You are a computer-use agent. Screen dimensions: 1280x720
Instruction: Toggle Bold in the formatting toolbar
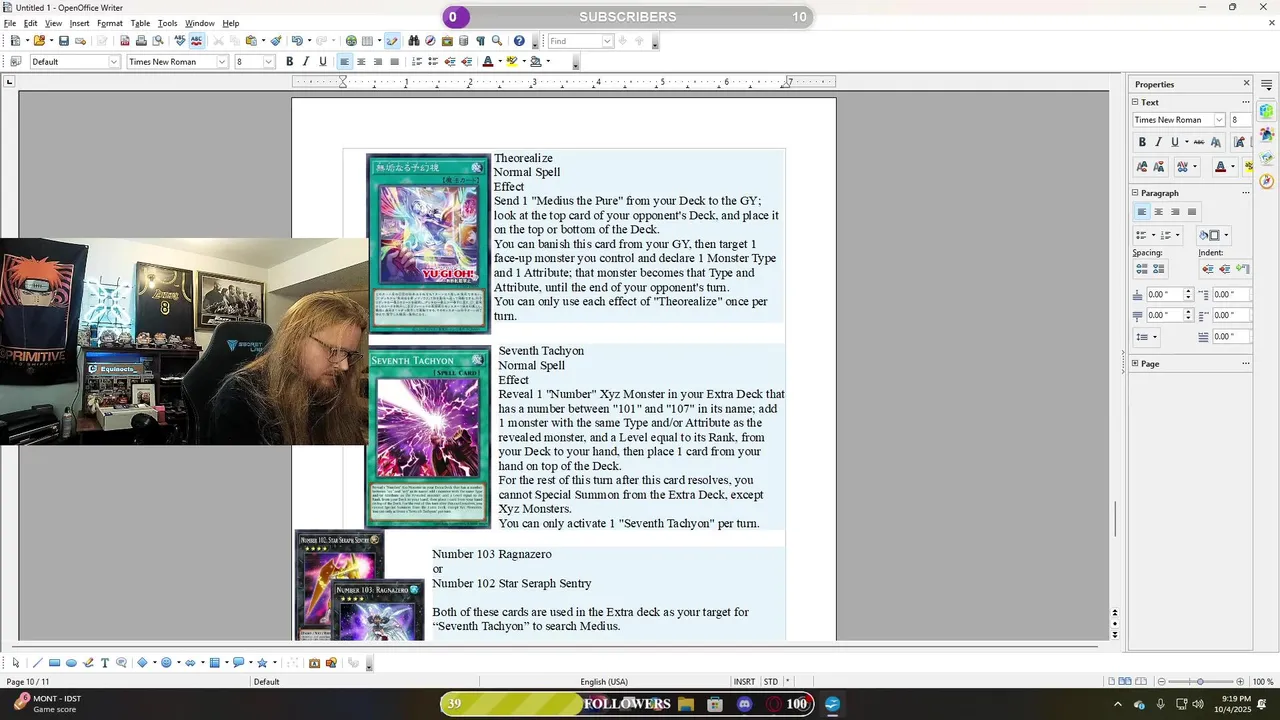290,62
